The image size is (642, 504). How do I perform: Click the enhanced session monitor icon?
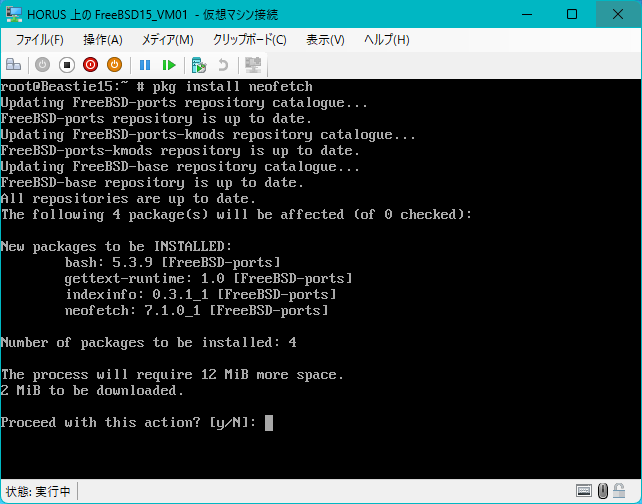pos(253,65)
